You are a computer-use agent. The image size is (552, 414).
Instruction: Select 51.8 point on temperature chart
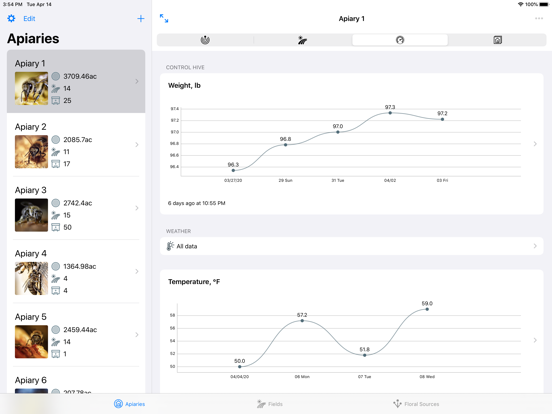[364, 355]
